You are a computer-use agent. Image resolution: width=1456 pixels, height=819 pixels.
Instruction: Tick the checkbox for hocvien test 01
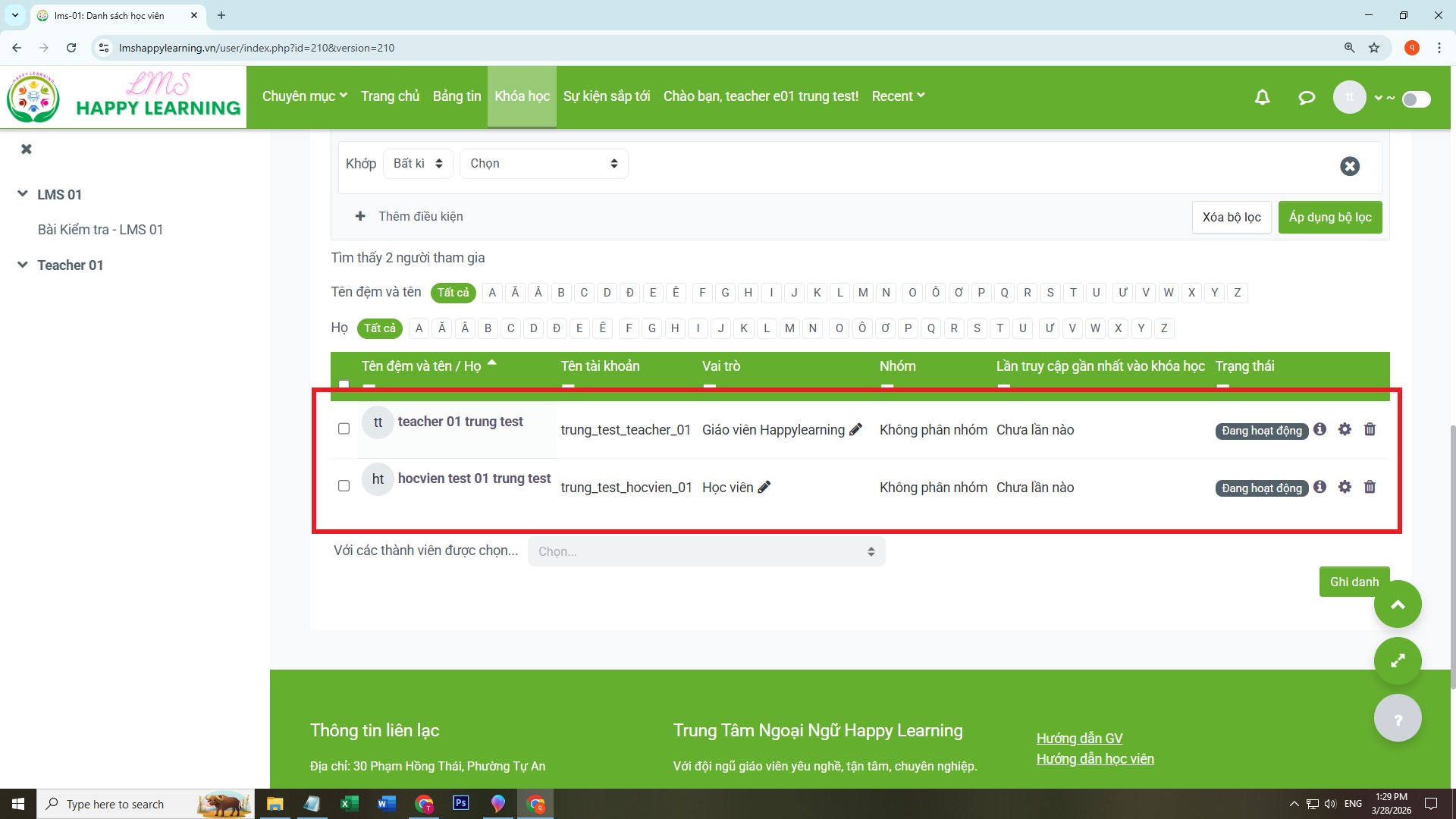click(344, 485)
